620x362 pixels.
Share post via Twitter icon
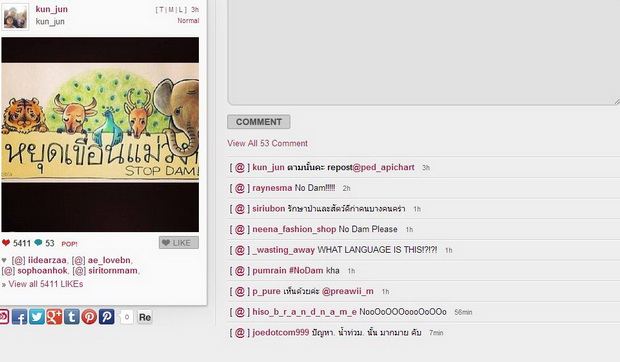[37, 317]
